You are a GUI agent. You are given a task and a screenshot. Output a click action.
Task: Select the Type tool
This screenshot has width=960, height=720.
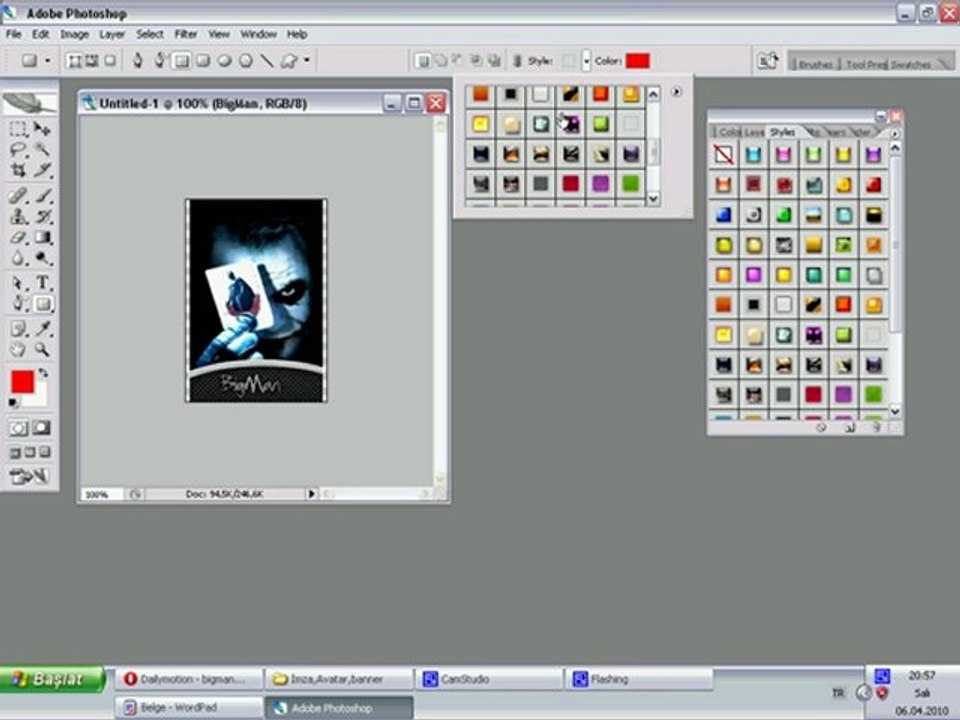pyautogui.click(x=42, y=283)
